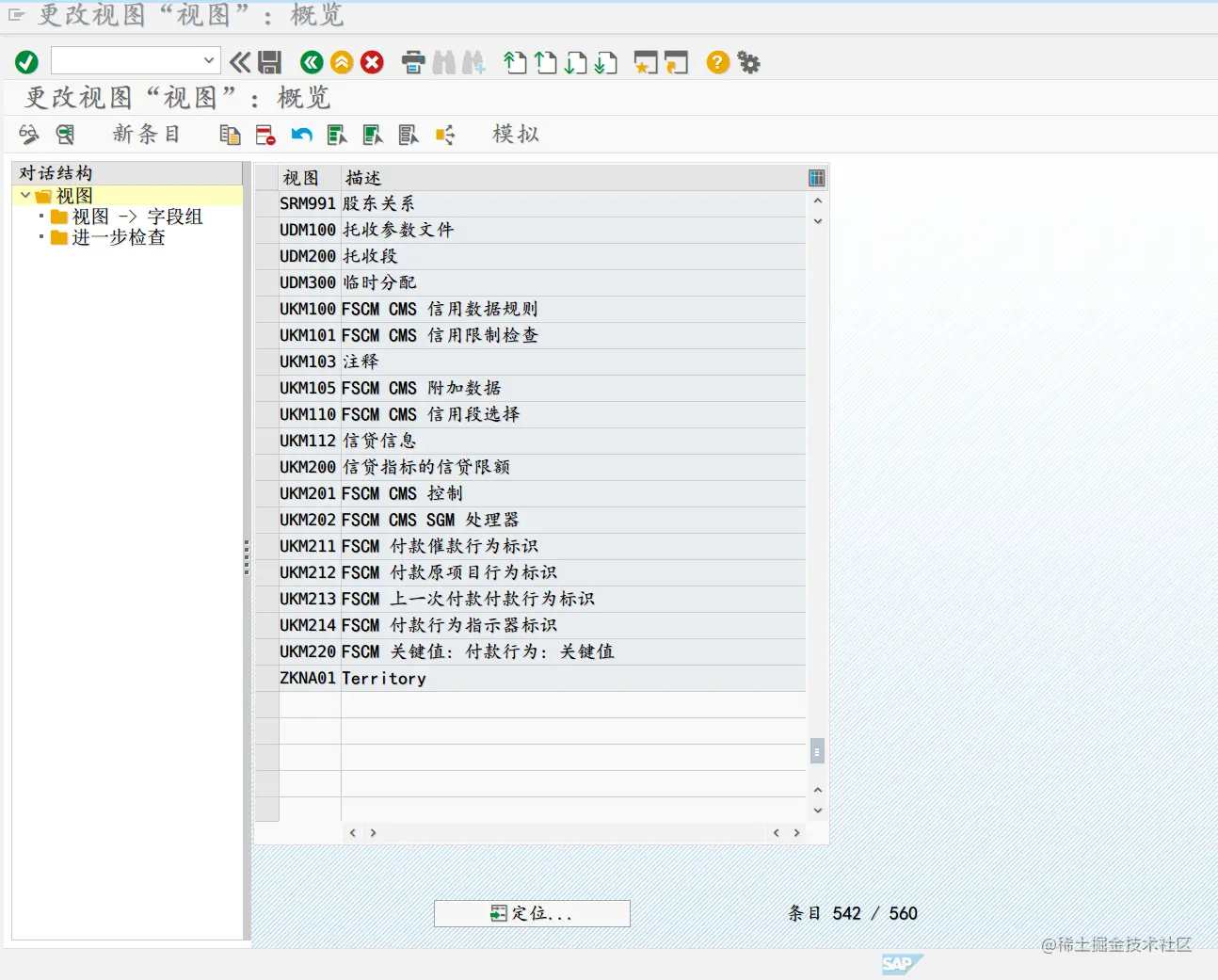Viewport: 1218px width, 980px height.
Task: Open the Customize Local Layout gear icon
Action: [x=748, y=62]
